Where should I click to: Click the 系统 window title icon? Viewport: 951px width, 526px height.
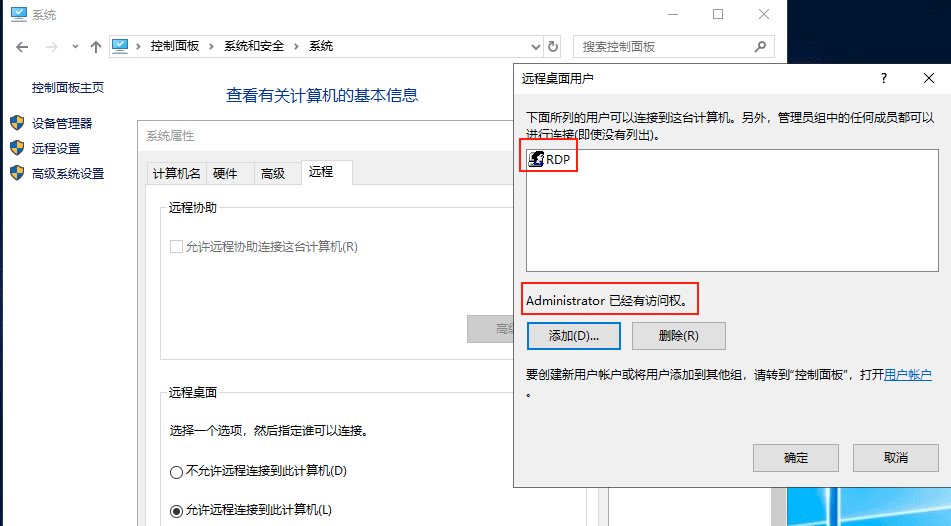[x=19, y=15]
